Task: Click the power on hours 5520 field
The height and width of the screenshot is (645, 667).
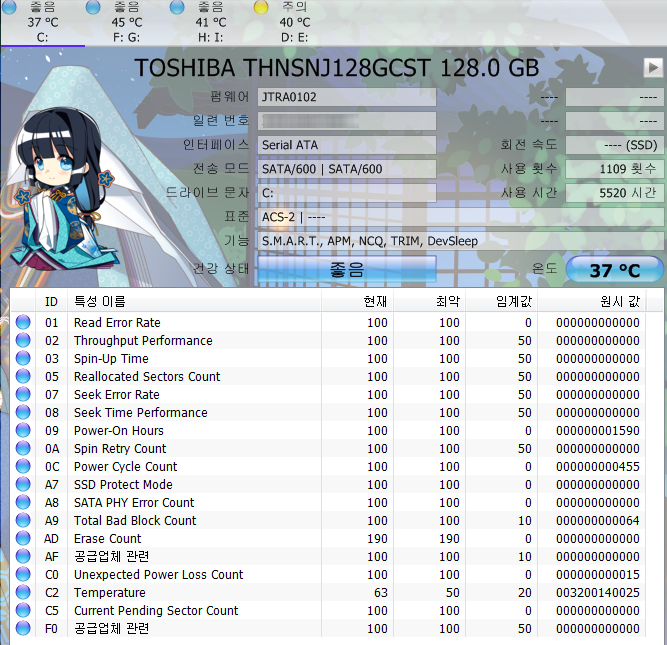Action: 614,193
